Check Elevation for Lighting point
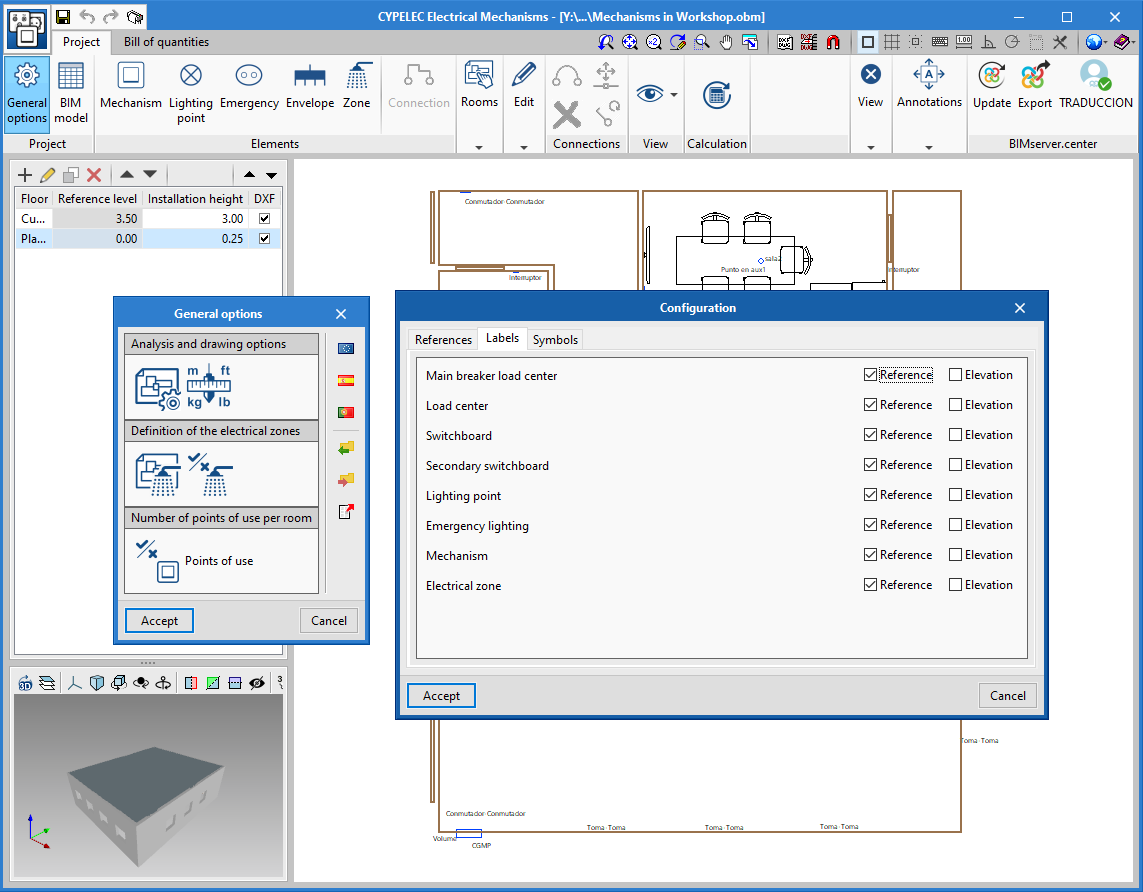The image size is (1143, 892). click(955, 494)
